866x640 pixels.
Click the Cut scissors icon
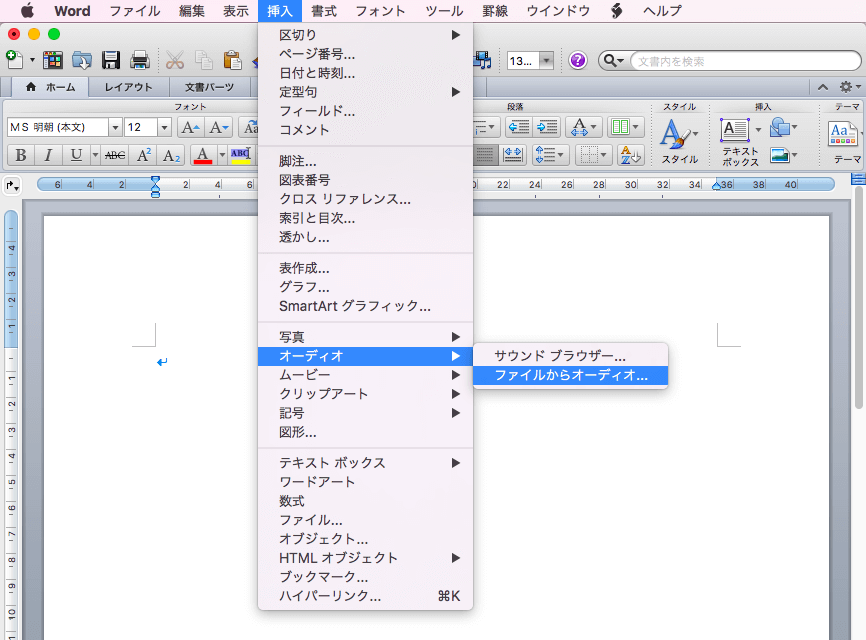pos(175,60)
